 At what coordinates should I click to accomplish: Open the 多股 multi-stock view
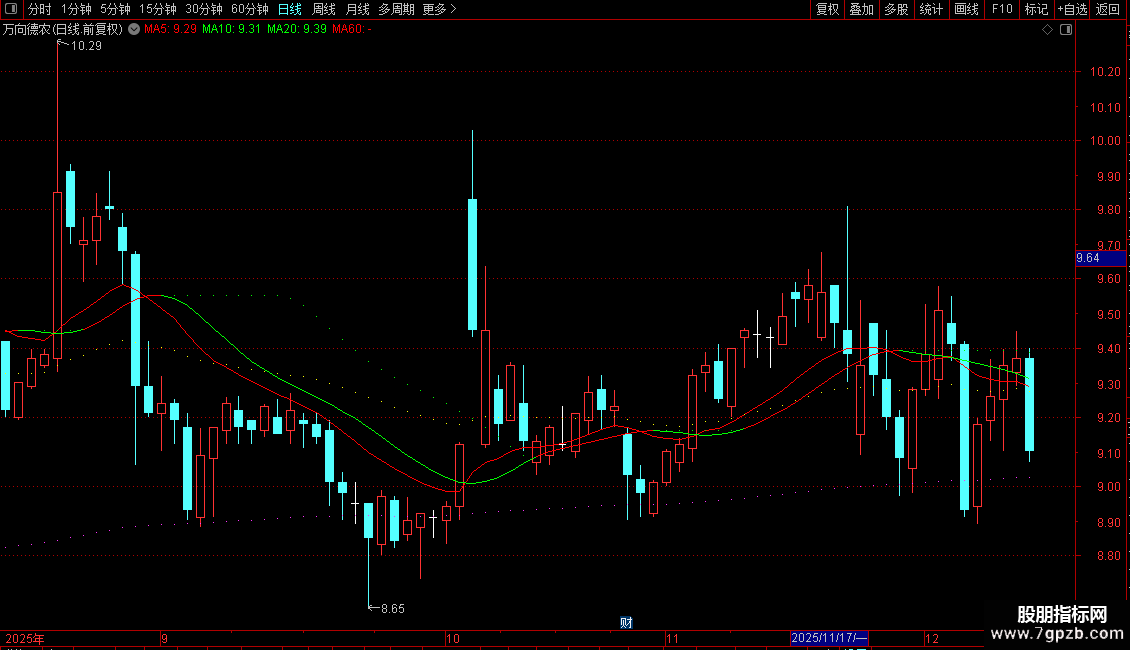(x=896, y=9)
